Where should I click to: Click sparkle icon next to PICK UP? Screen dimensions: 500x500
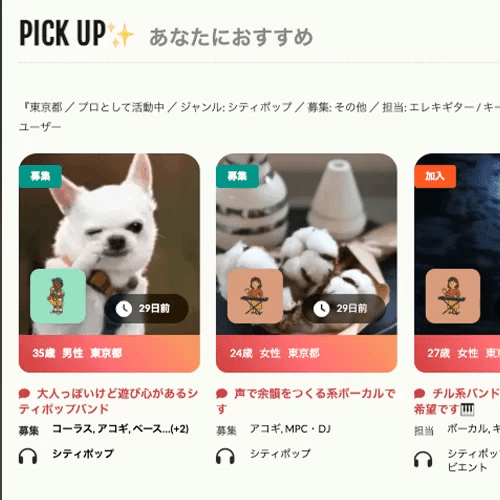[x=121, y=34]
